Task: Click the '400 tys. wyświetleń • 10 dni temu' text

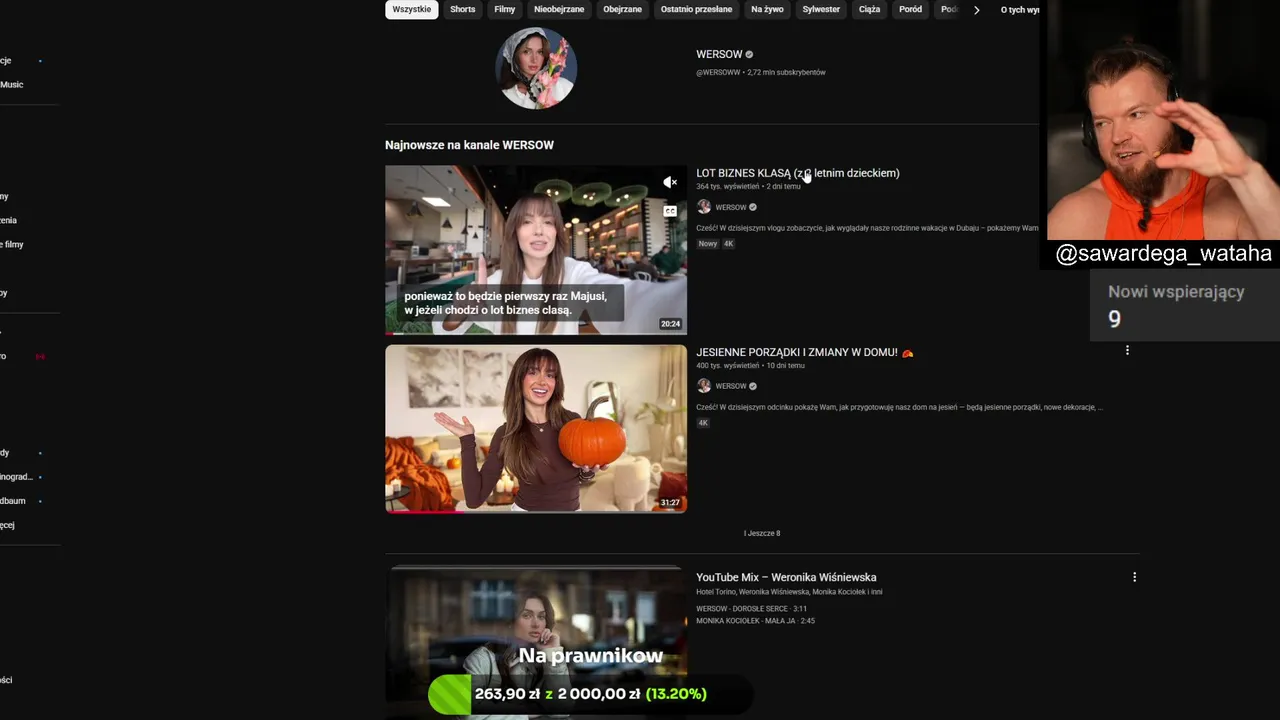Action: tap(750, 365)
